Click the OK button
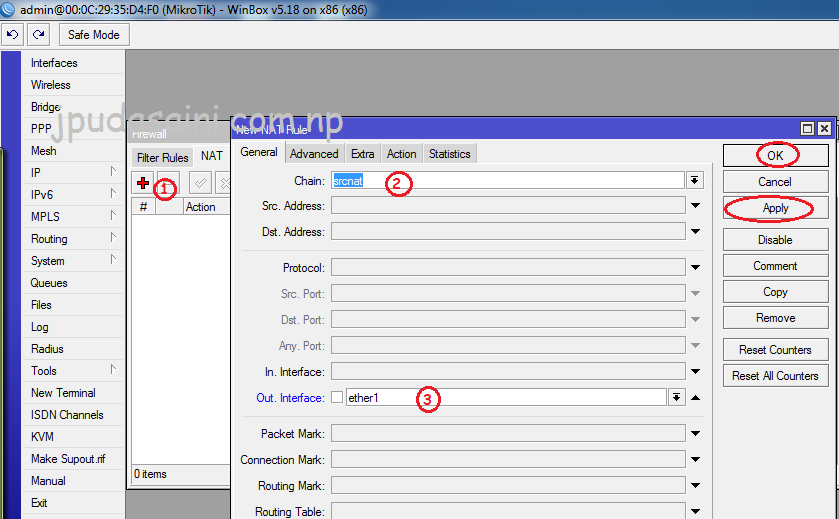 click(x=775, y=156)
